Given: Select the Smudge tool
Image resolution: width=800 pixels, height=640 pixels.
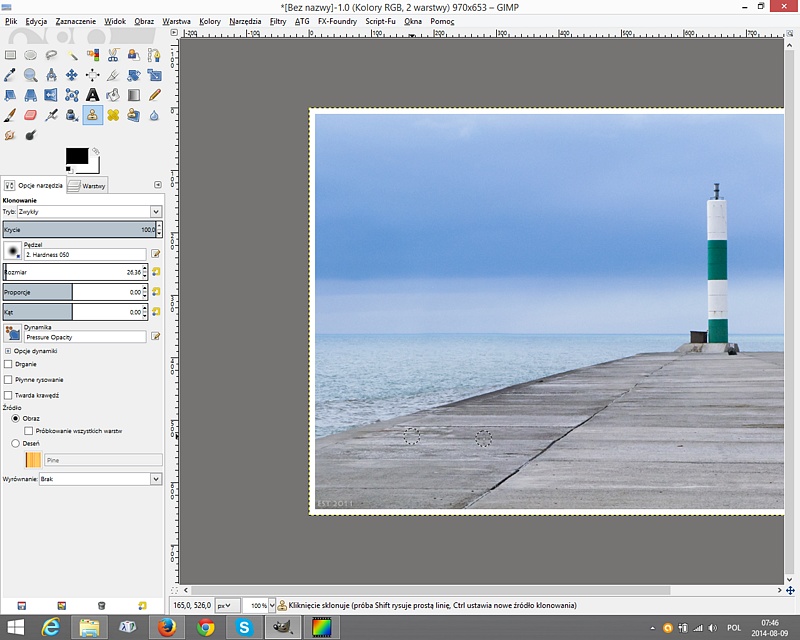Looking at the screenshot, I should pyautogui.click(x=10, y=135).
